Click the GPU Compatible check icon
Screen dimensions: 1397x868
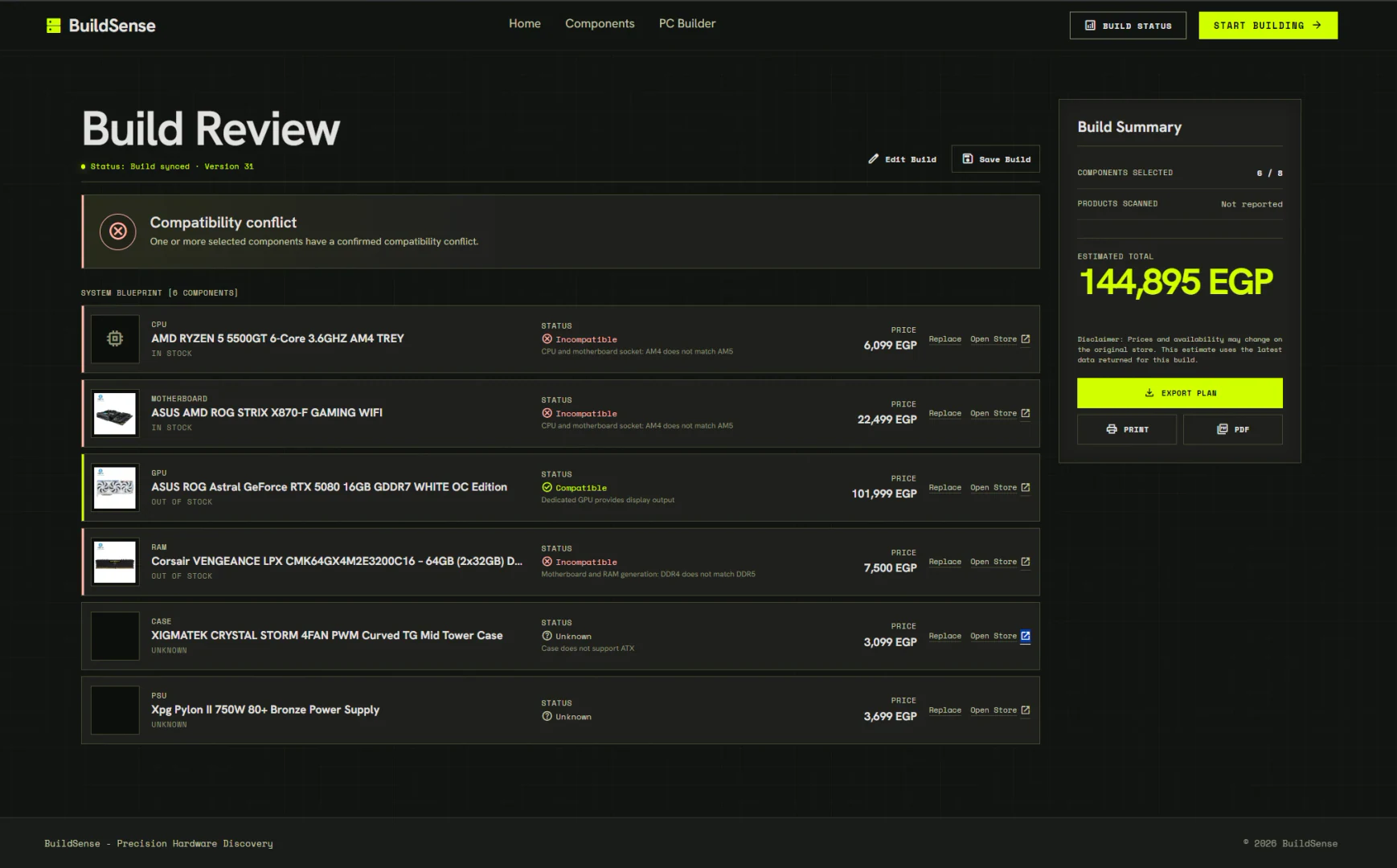(x=547, y=488)
